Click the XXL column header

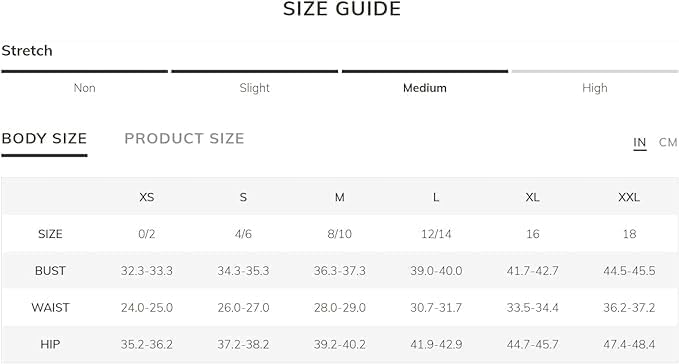pos(629,197)
